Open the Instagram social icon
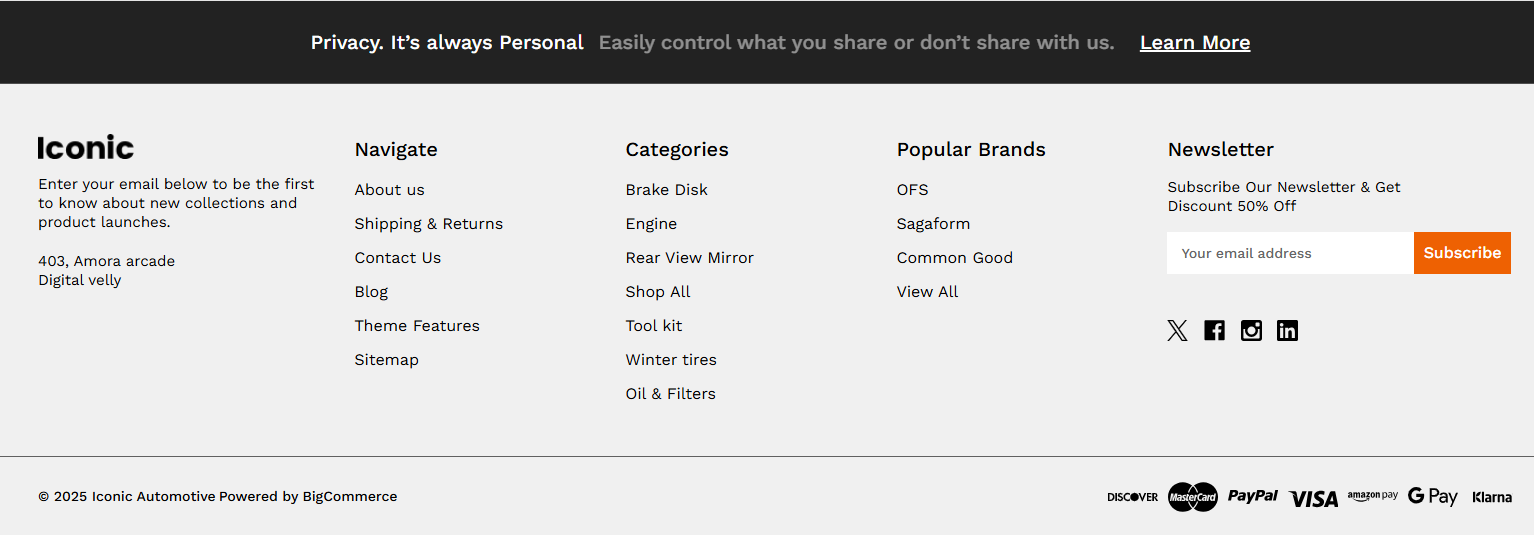The image size is (1534, 535). pos(1251,331)
